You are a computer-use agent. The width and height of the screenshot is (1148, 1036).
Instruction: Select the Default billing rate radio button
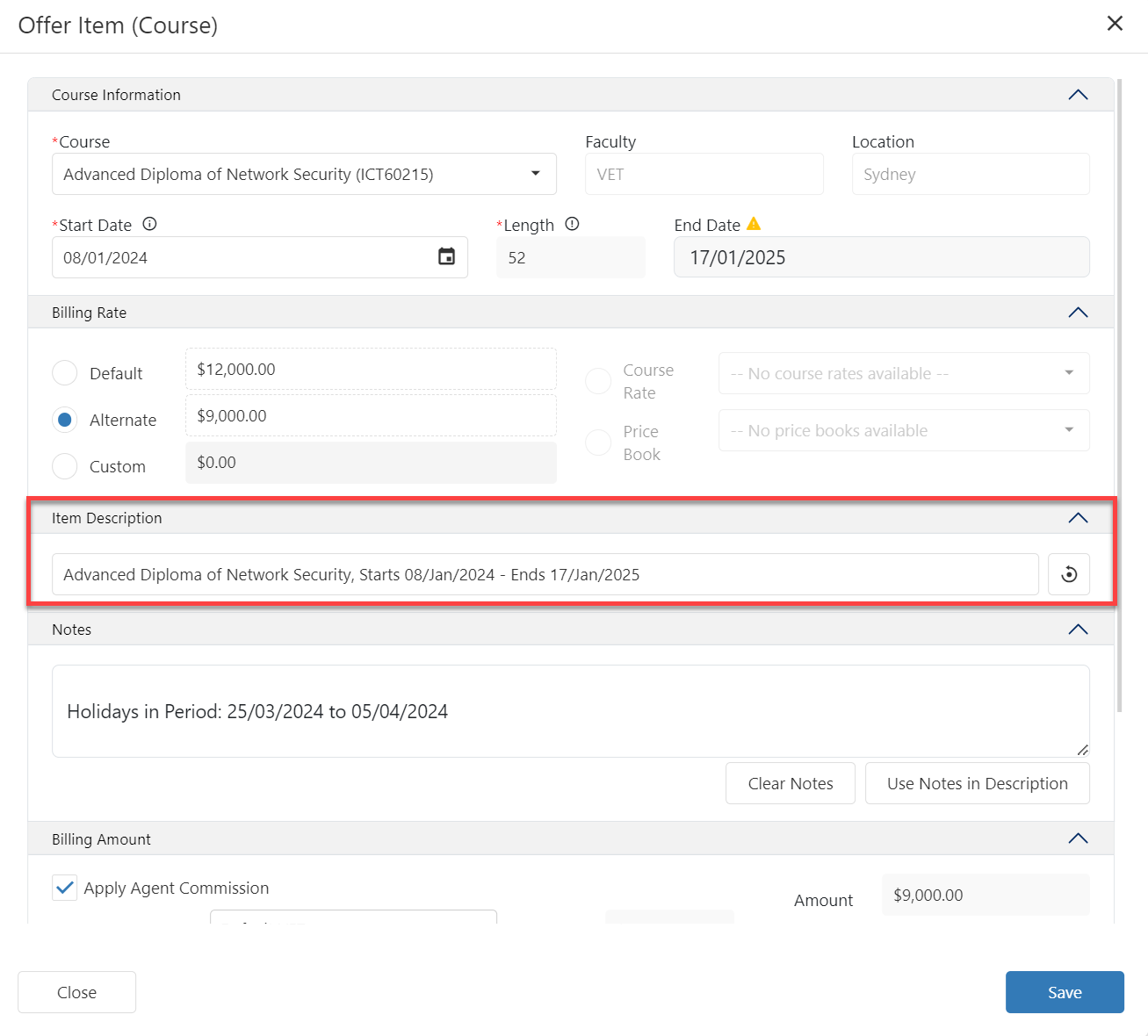65,373
